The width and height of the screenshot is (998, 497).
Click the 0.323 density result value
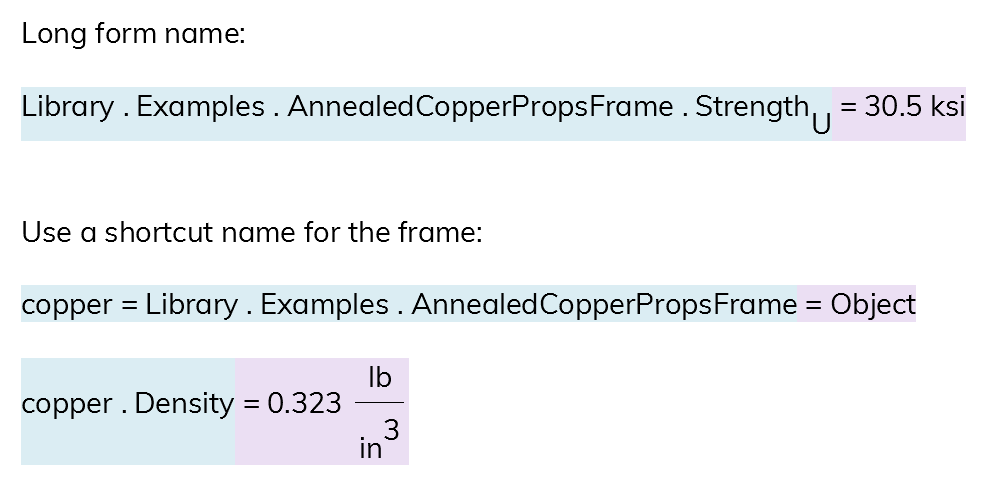click(305, 404)
